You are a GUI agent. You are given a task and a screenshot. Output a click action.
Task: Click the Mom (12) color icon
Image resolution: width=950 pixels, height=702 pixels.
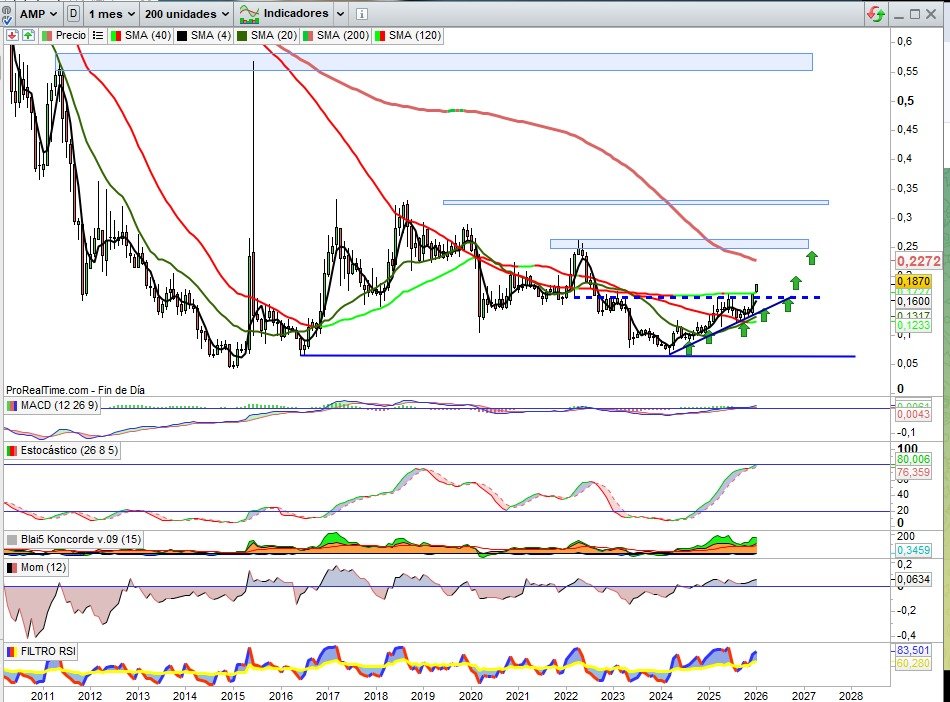click(x=12, y=568)
